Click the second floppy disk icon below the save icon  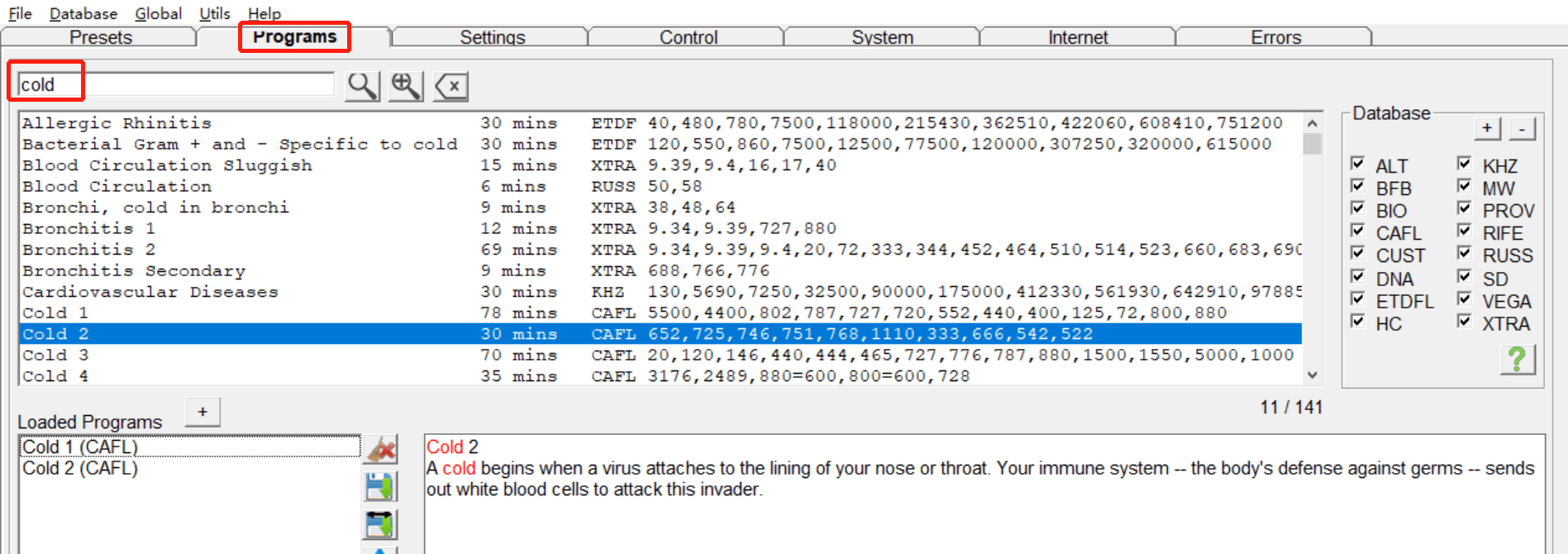pyautogui.click(x=380, y=525)
